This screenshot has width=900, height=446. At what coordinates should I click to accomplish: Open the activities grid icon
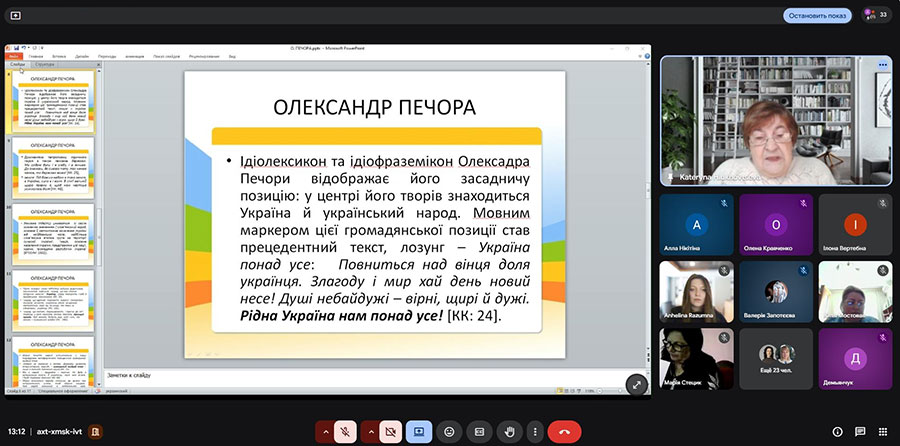click(883, 432)
